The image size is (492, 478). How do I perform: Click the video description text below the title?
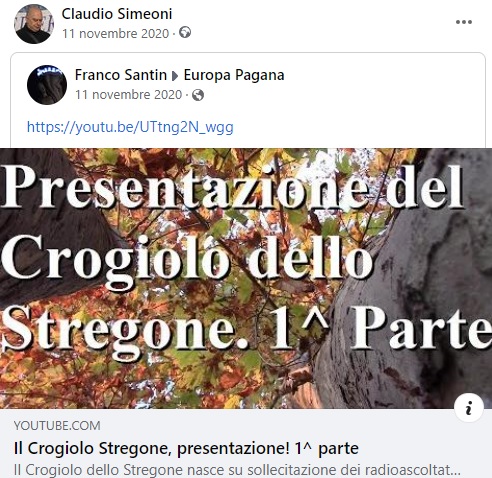pos(237,470)
